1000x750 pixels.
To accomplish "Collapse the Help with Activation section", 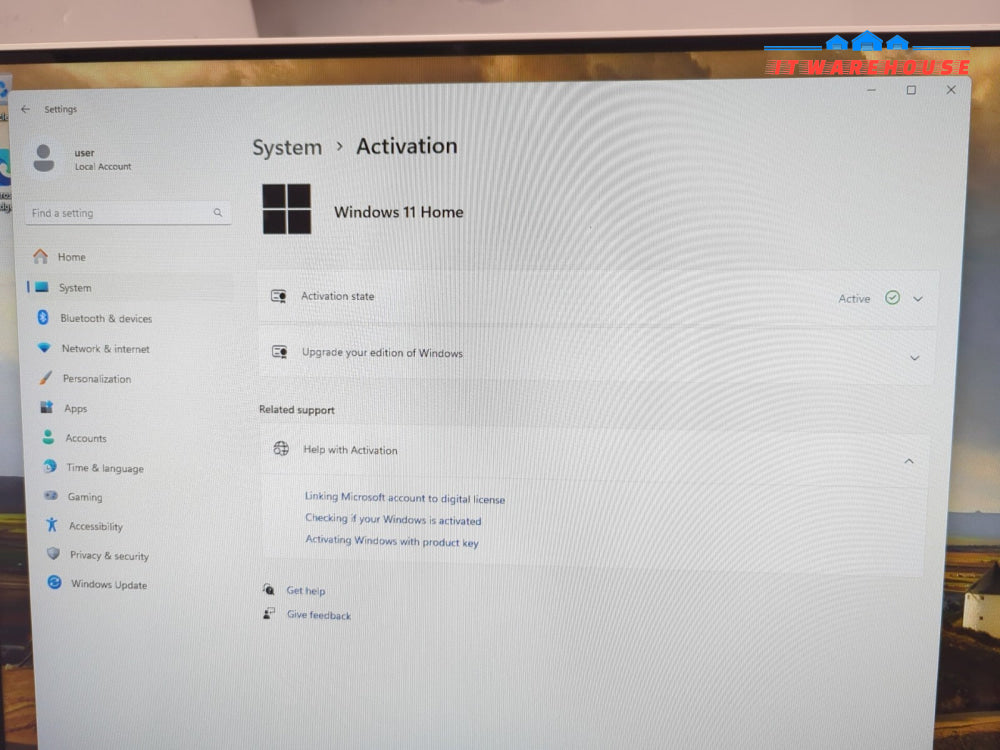I will 909,461.
